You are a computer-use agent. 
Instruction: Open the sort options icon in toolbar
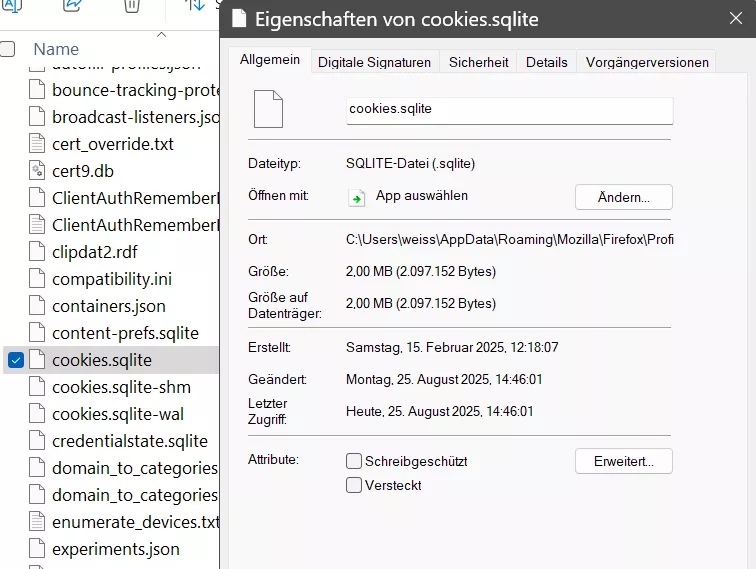click(x=195, y=5)
